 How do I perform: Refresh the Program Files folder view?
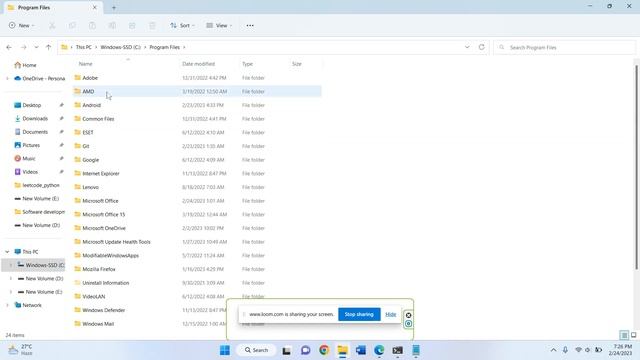pyautogui.click(x=482, y=47)
